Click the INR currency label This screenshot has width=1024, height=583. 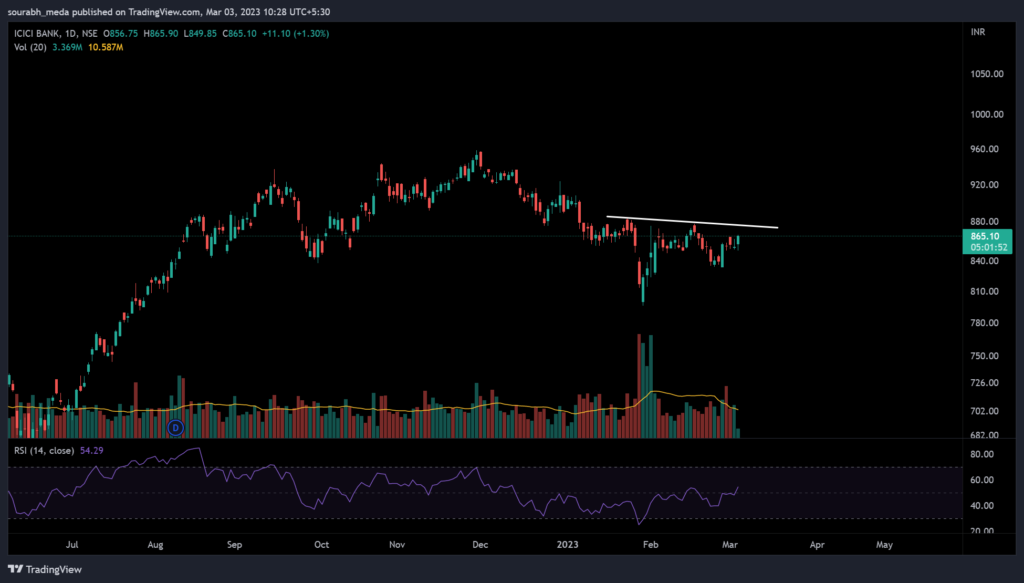pos(978,32)
